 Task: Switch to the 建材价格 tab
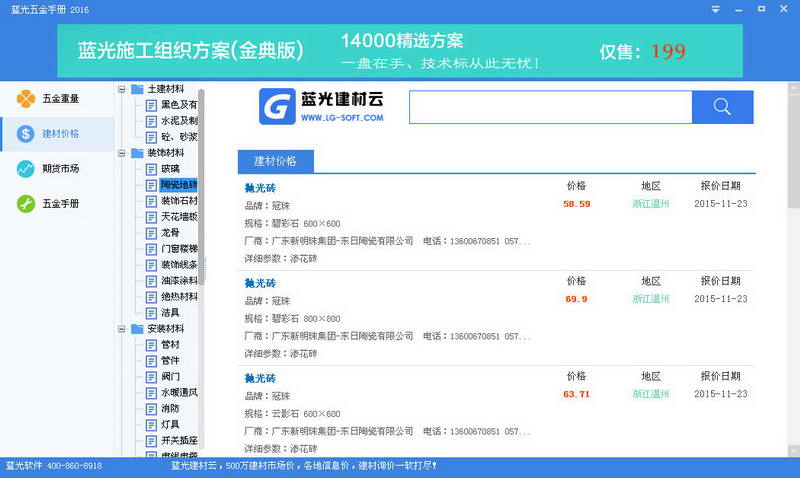pyautogui.click(x=275, y=161)
